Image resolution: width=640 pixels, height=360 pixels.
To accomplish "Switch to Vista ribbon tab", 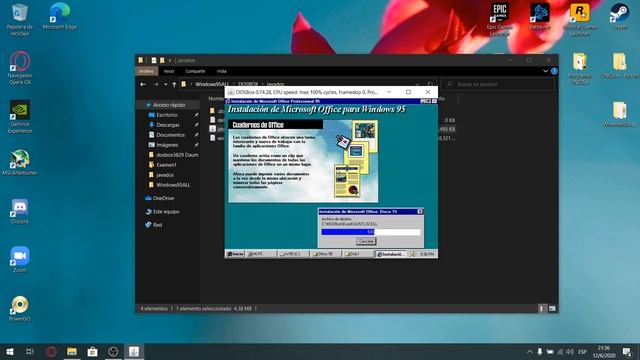I will coord(222,71).
